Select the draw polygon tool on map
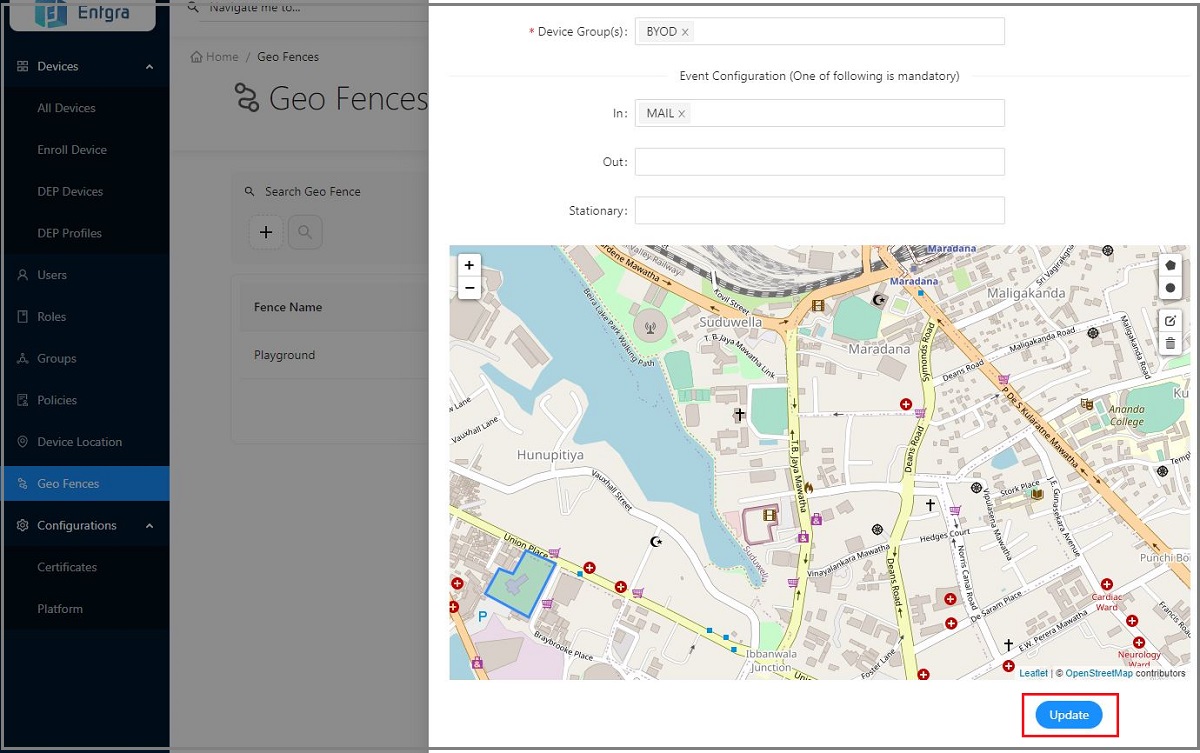The height and width of the screenshot is (753, 1200). [1171, 265]
